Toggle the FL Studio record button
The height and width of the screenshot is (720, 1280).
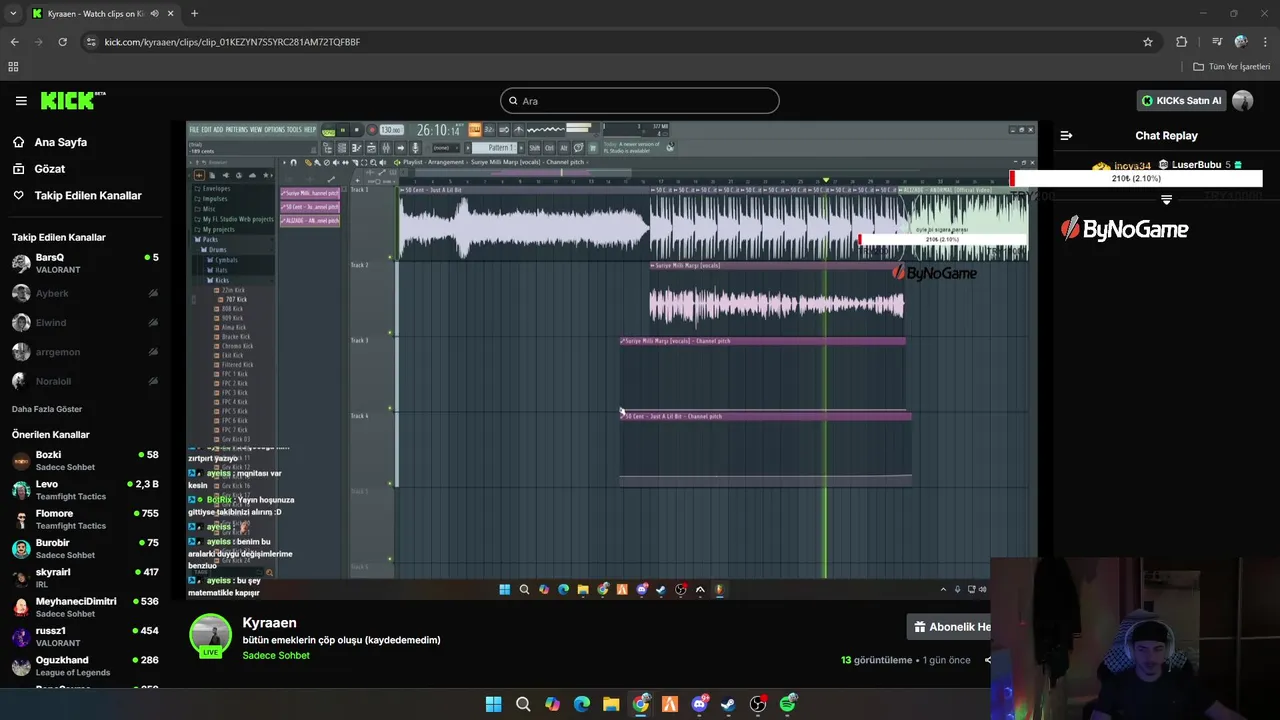[x=372, y=129]
